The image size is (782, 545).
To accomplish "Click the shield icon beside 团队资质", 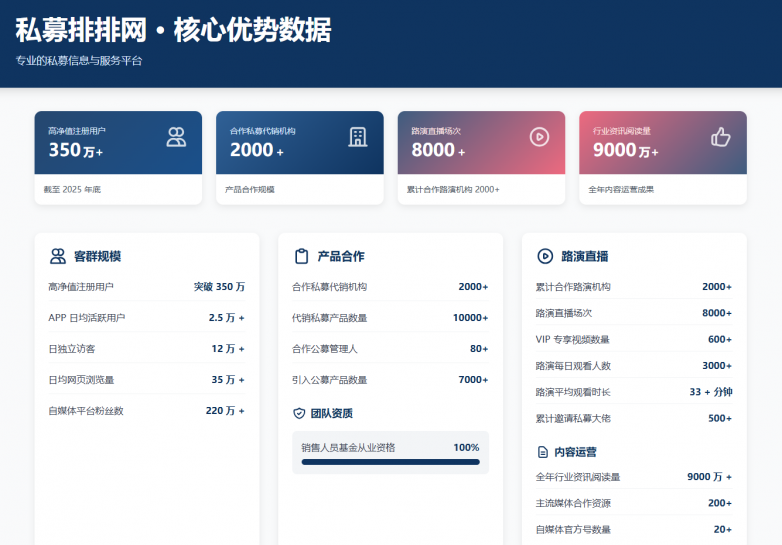I will point(298,413).
